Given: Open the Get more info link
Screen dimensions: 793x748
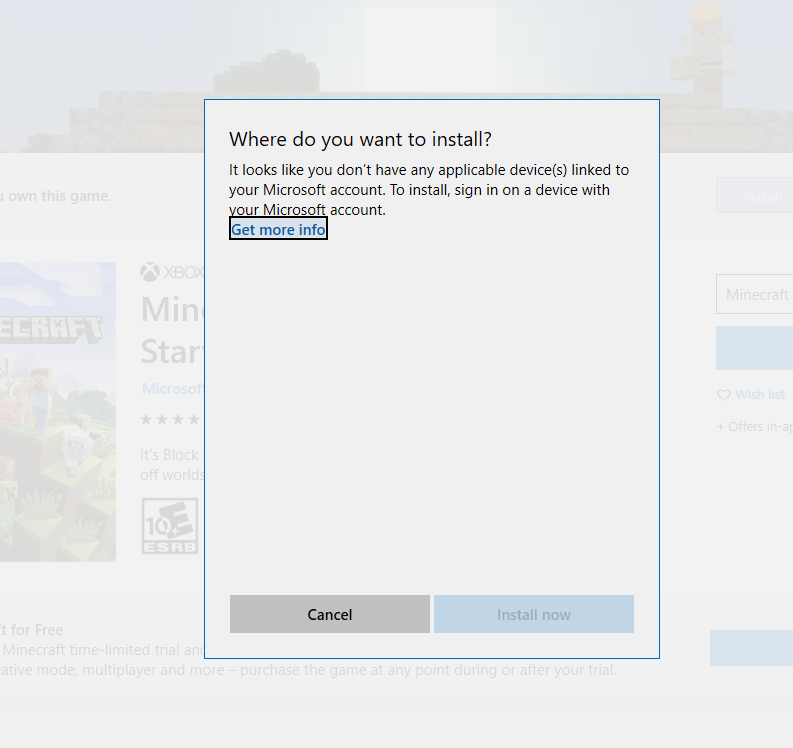Looking at the screenshot, I should 278,229.
